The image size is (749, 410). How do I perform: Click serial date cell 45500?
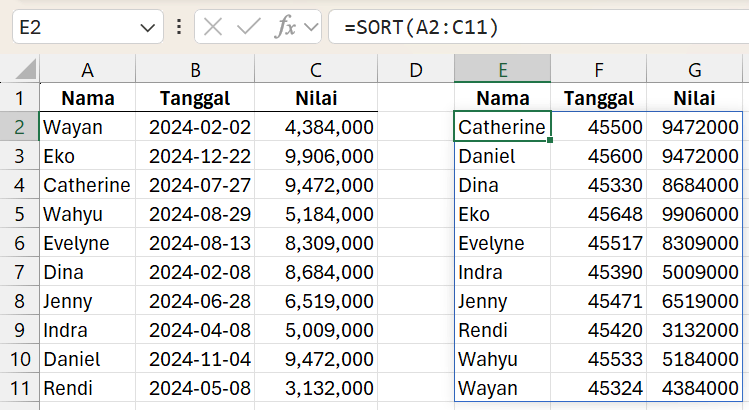tap(599, 127)
